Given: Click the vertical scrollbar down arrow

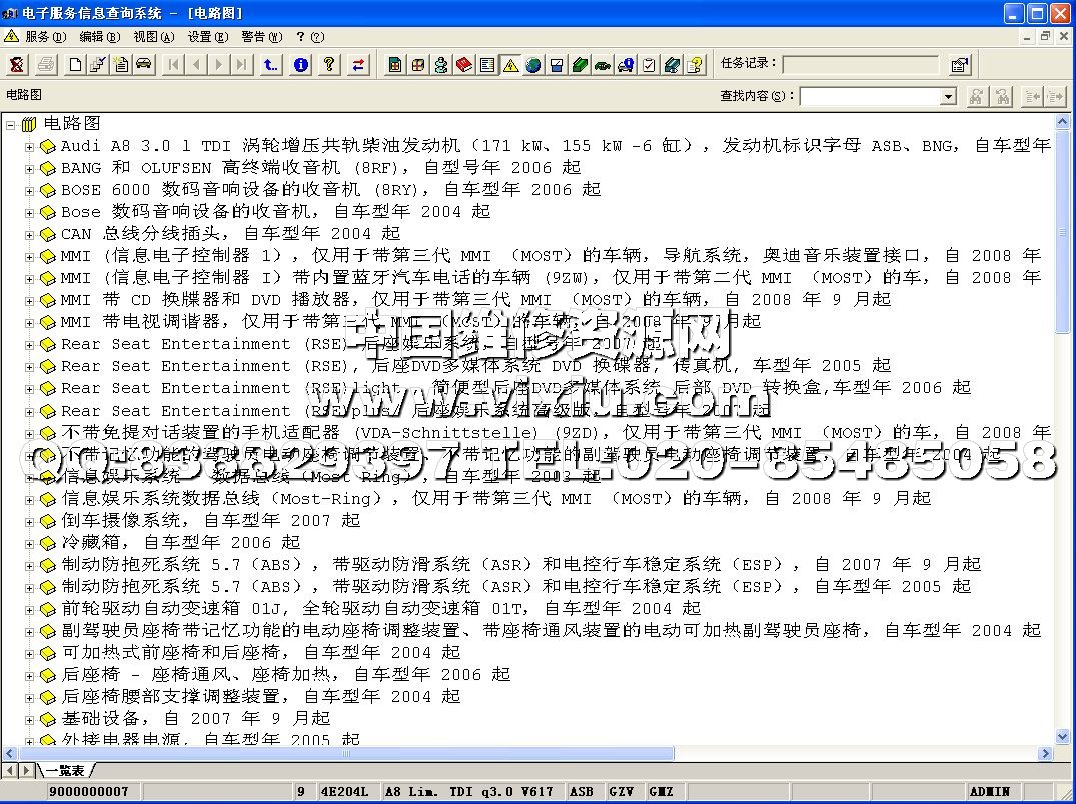Looking at the screenshot, I should point(1062,737).
